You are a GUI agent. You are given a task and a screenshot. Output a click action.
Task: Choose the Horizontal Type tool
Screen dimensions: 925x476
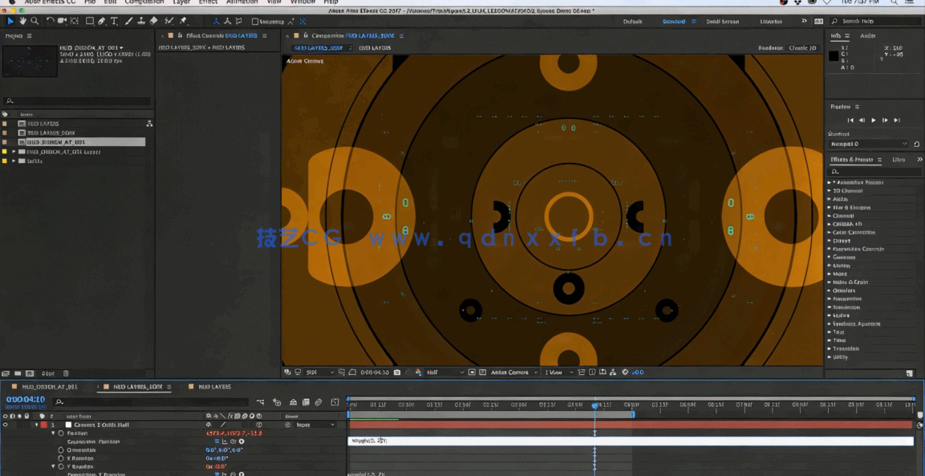point(114,21)
